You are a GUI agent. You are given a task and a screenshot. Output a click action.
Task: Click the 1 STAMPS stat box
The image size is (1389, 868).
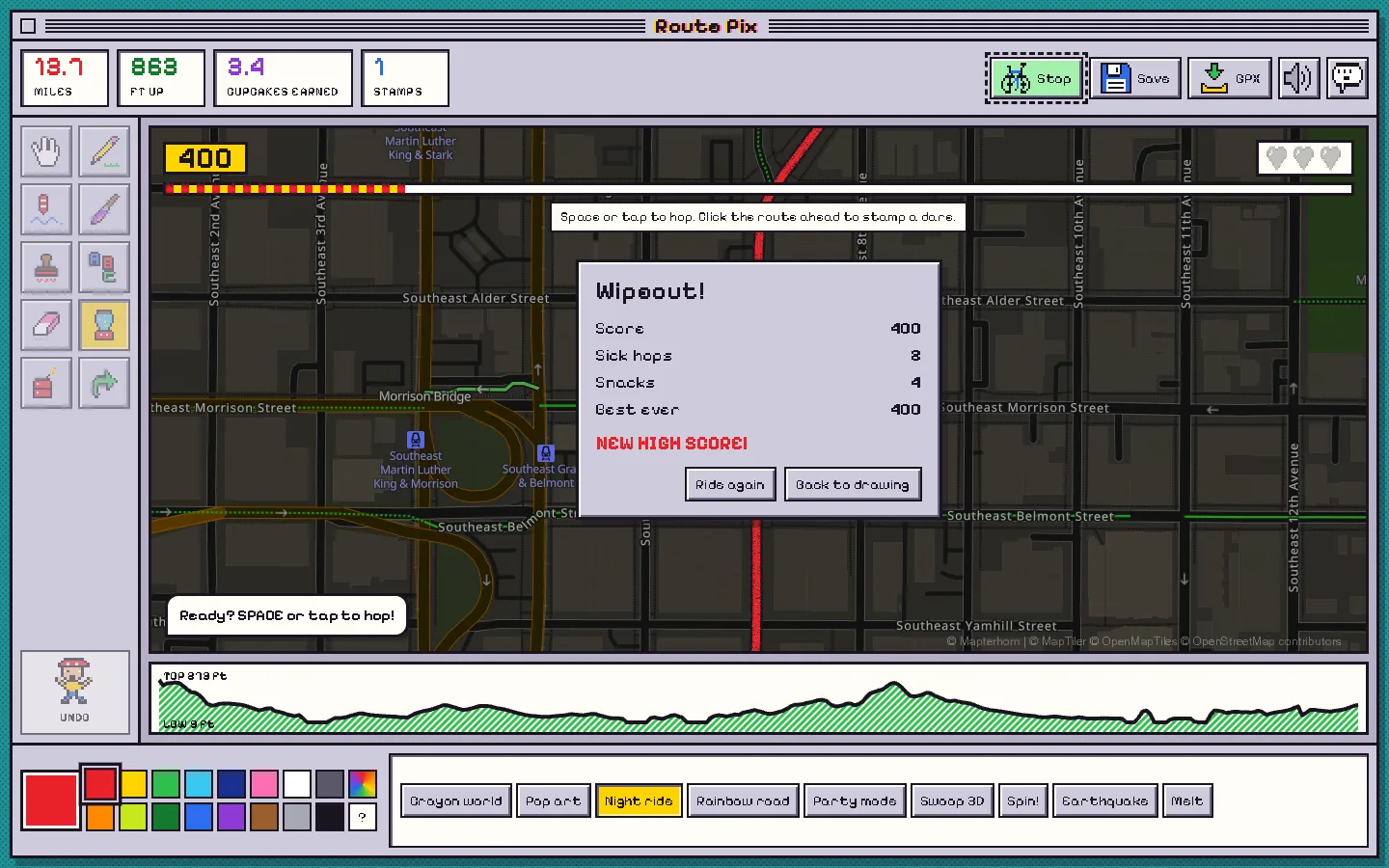(405, 78)
